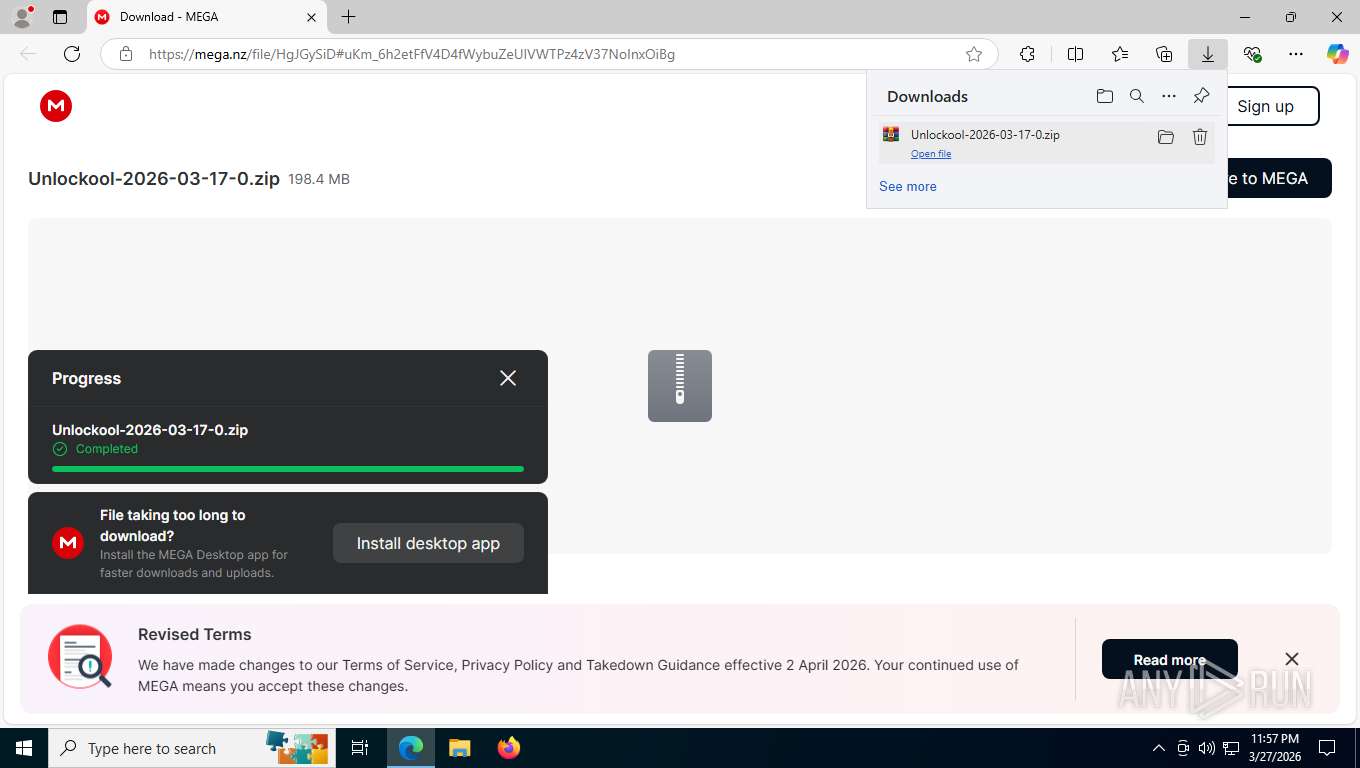Dismiss the Revised Terms banner

pyautogui.click(x=1292, y=659)
